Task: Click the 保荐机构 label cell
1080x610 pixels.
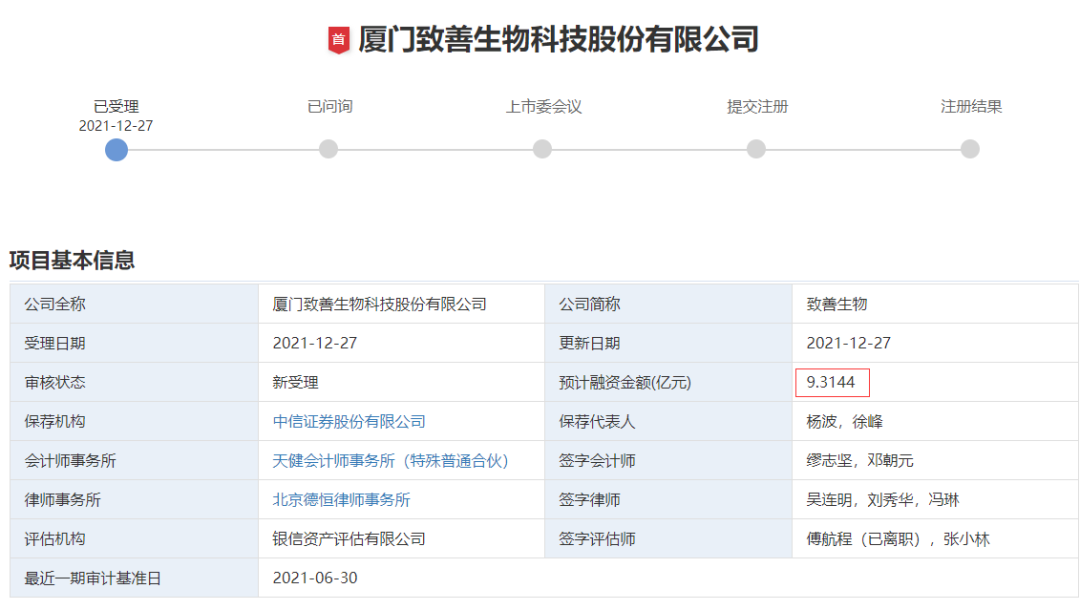Action: tap(134, 421)
